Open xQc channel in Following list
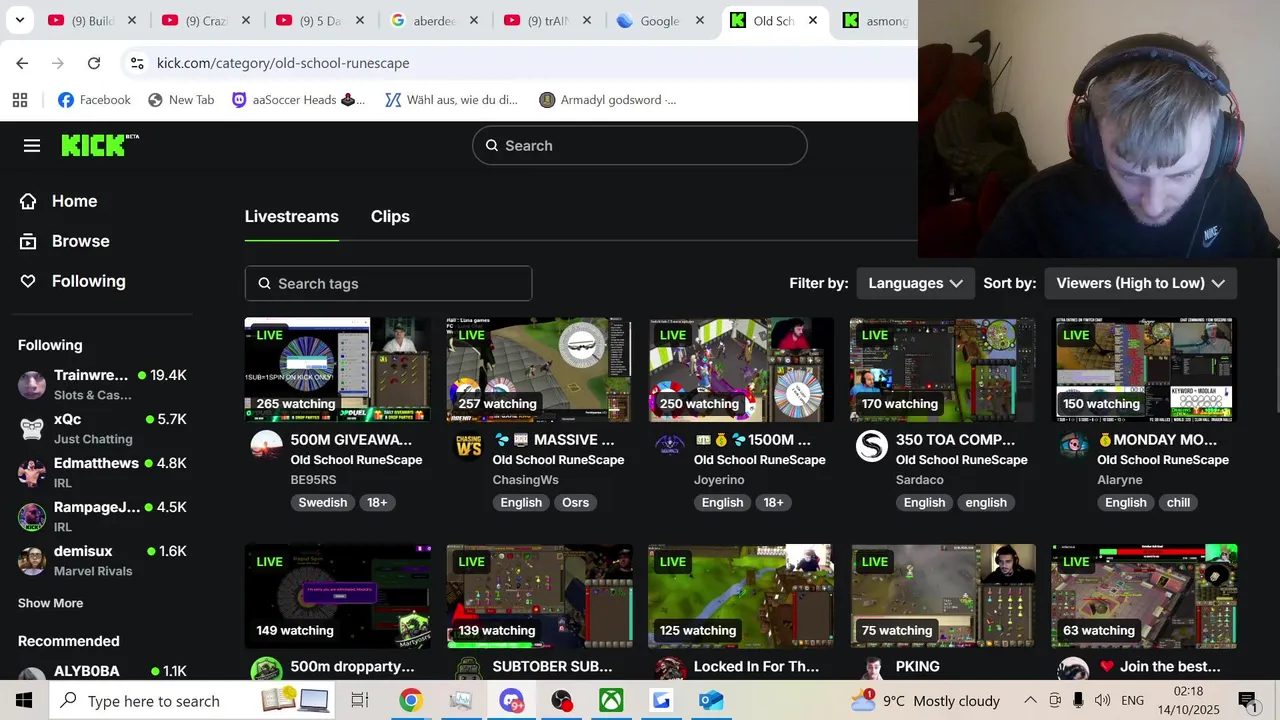Screen dimensions: 1280x720 [102, 428]
